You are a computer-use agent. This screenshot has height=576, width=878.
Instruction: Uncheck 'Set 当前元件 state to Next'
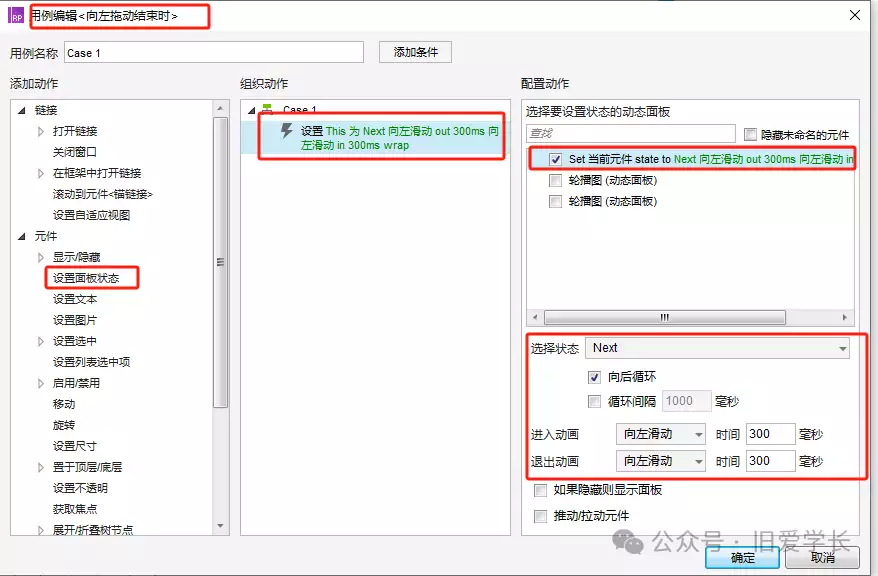point(555,160)
